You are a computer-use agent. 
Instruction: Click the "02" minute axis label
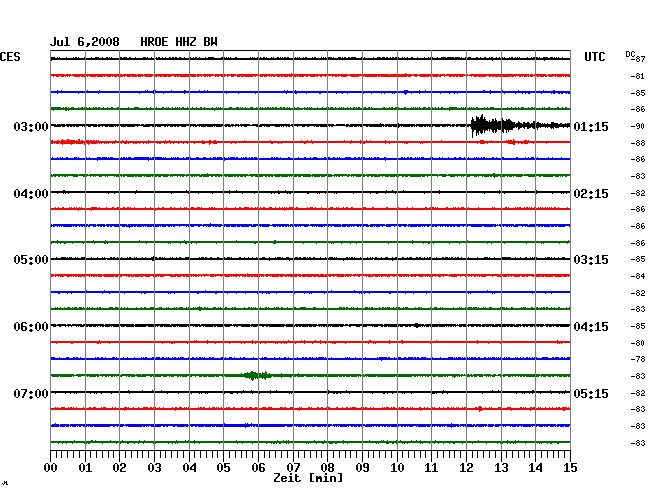click(119, 468)
